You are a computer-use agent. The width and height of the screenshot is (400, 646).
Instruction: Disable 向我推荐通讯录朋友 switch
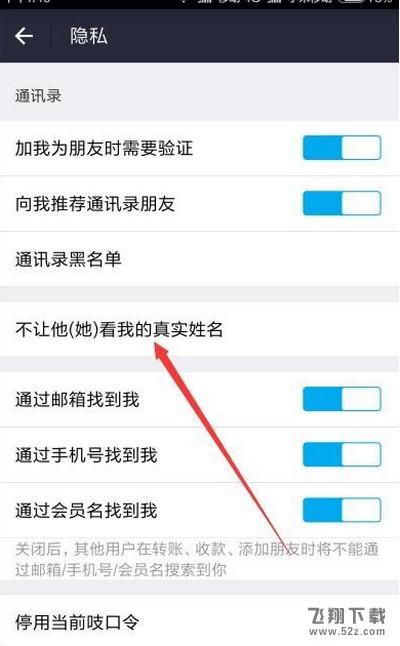tap(342, 203)
